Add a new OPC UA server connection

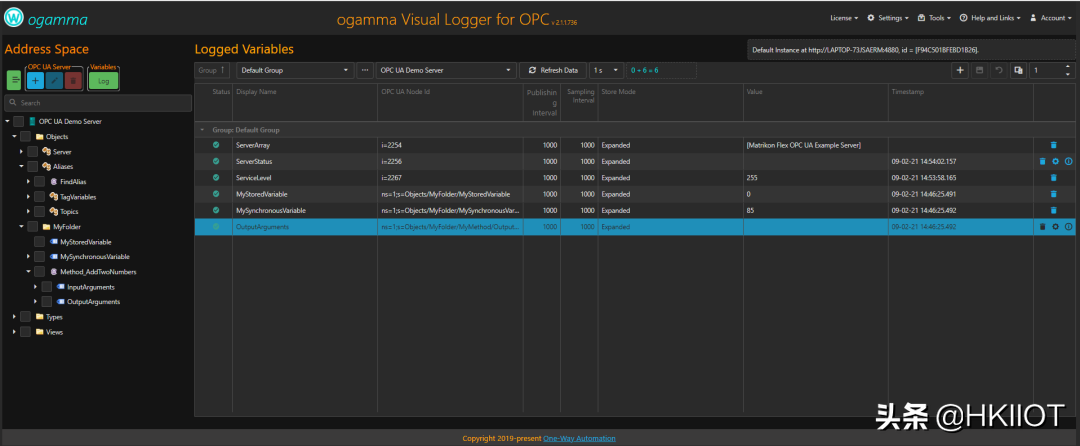[x=36, y=81]
